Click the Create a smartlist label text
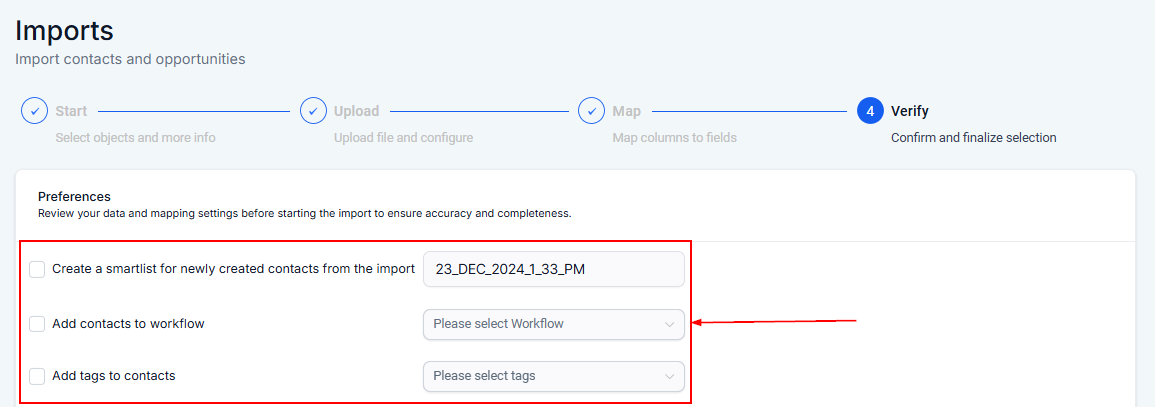The width and height of the screenshot is (1155, 407). [x=233, y=269]
